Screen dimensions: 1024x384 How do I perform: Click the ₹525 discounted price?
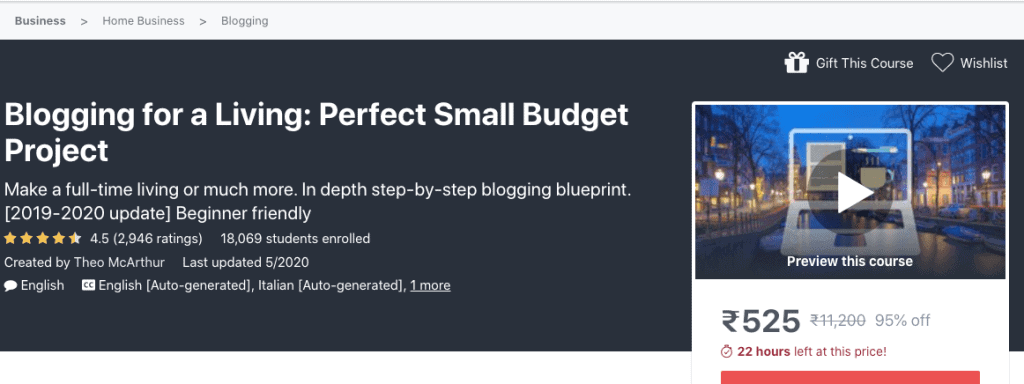pos(761,321)
